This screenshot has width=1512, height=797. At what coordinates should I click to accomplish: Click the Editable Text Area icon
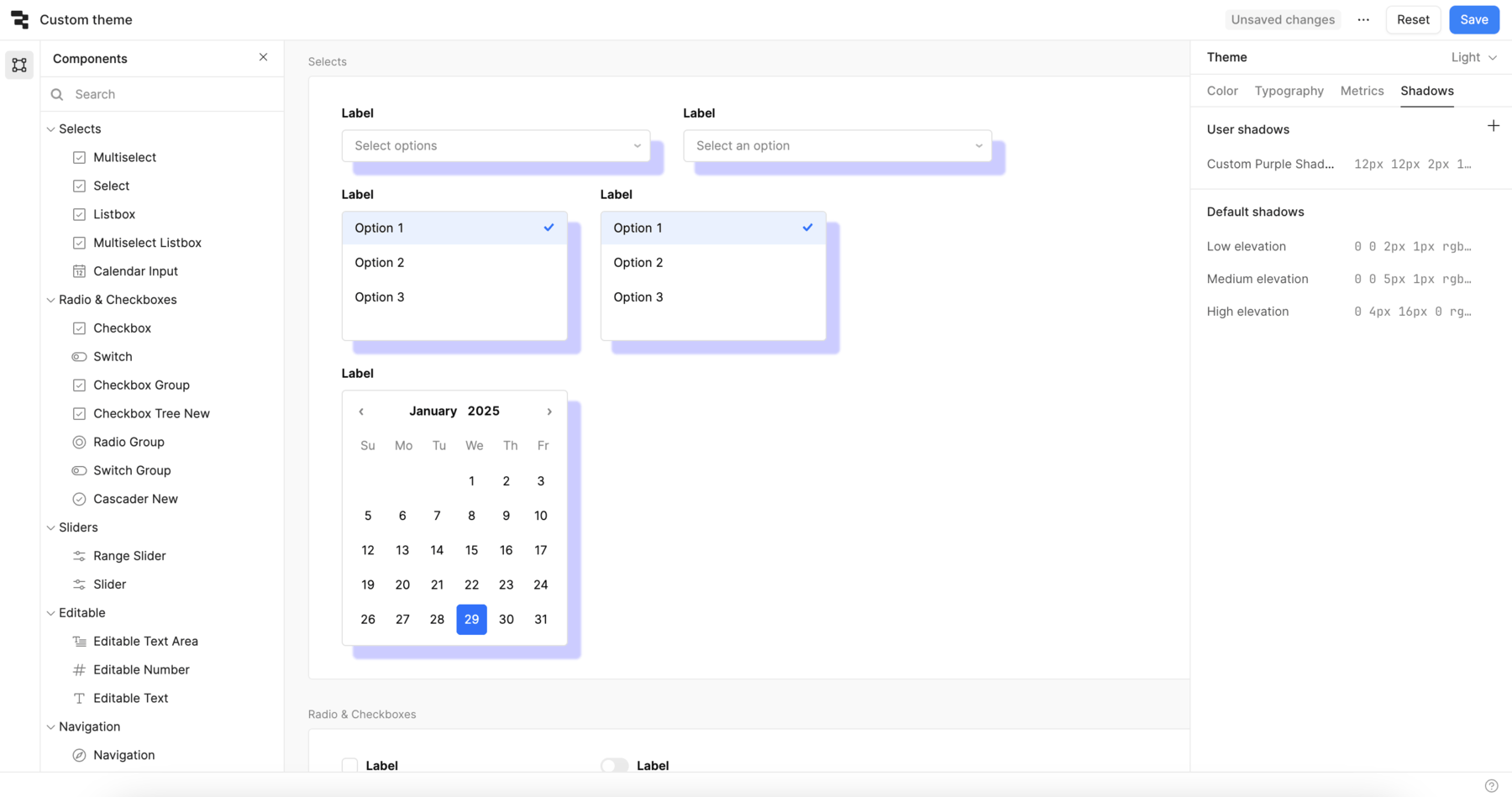[79, 642]
